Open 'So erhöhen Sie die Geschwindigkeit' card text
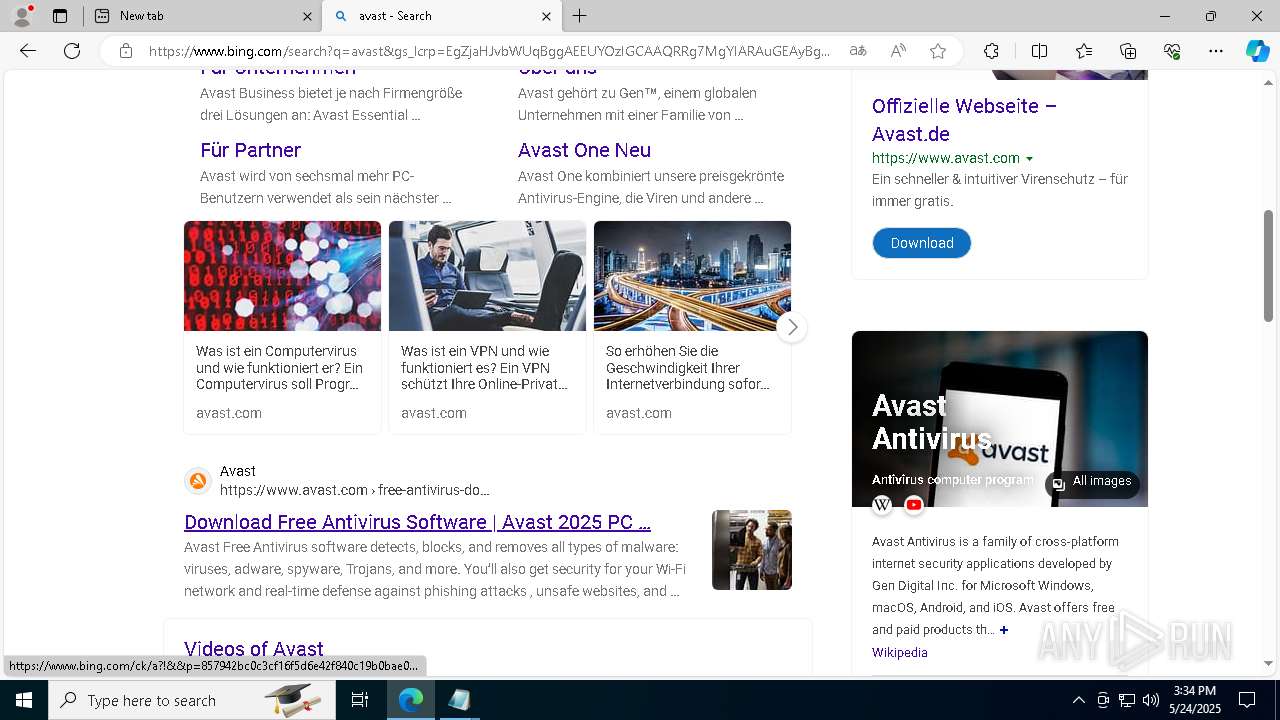This screenshot has width=1280, height=720. tap(688, 368)
